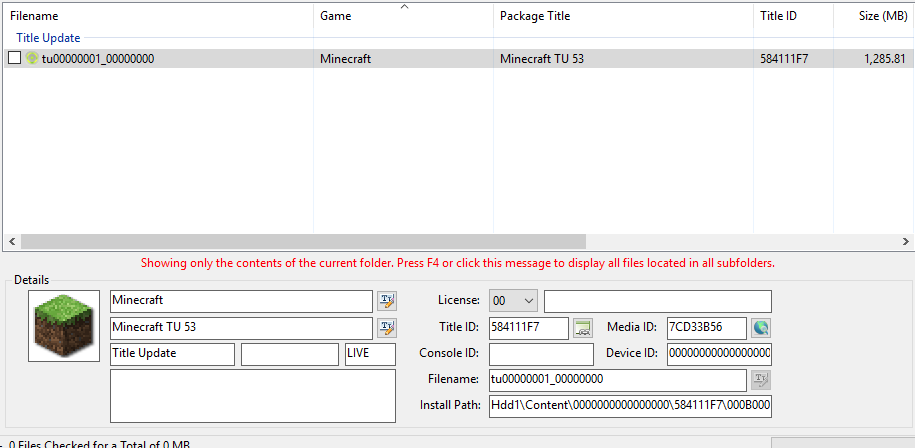Click the red message to show all subfolders
915x448 pixels.
(457, 263)
